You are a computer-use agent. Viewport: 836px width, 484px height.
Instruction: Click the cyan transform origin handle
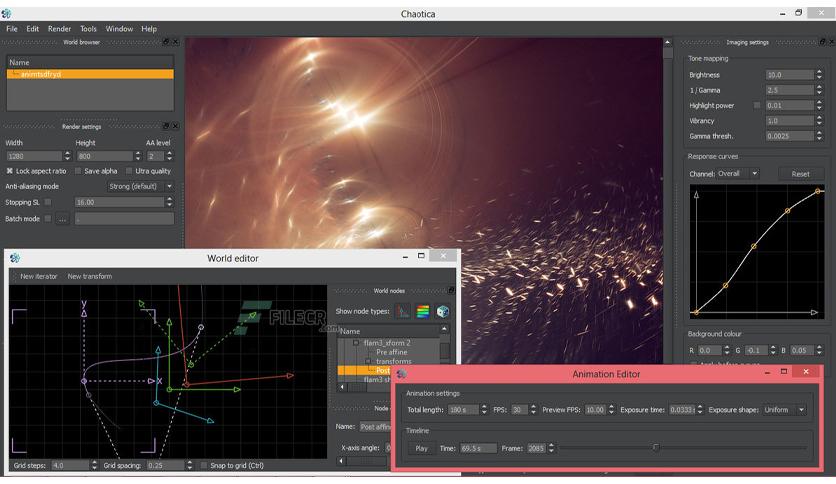click(156, 403)
